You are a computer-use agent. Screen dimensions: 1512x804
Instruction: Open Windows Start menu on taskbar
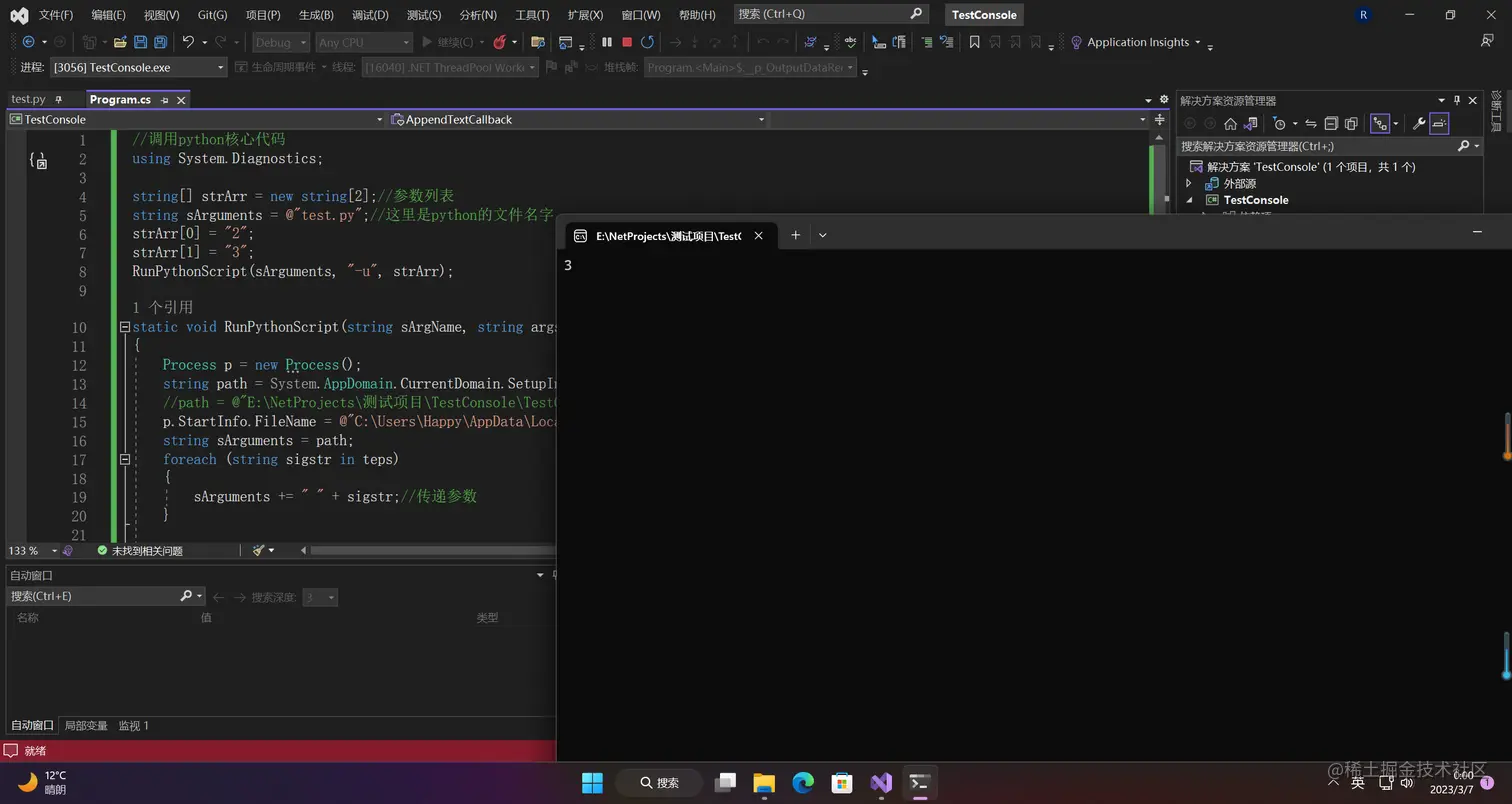592,782
